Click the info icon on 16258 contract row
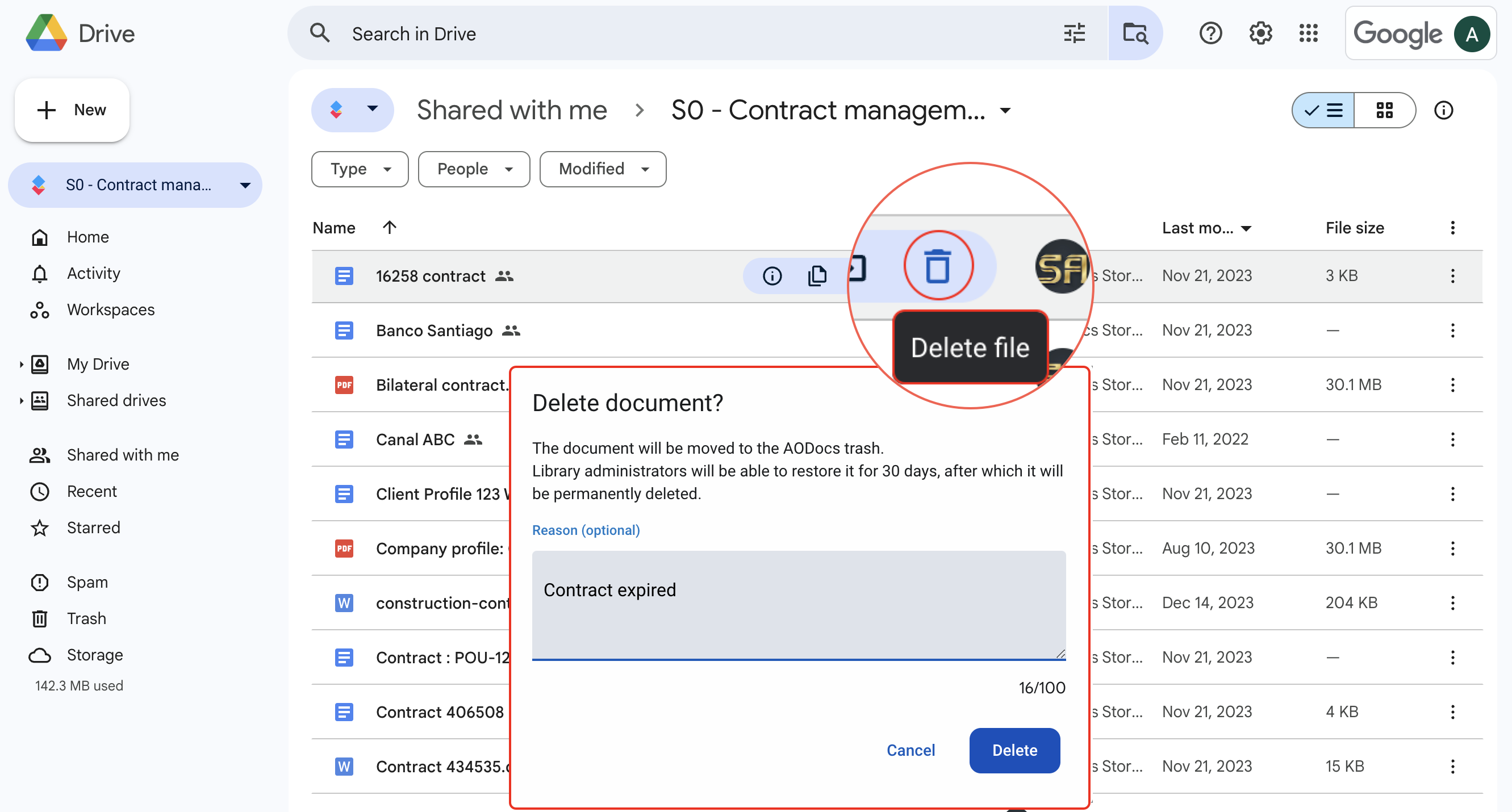Image resolution: width=1512 pixels, height=812 pixels. tap(772, 276)
